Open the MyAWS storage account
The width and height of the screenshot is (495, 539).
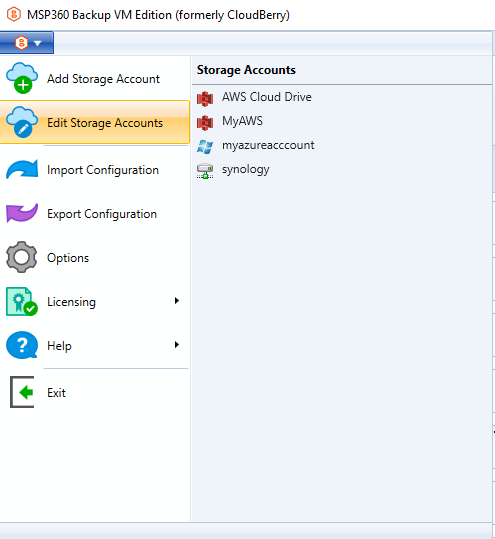click(242, 121)
